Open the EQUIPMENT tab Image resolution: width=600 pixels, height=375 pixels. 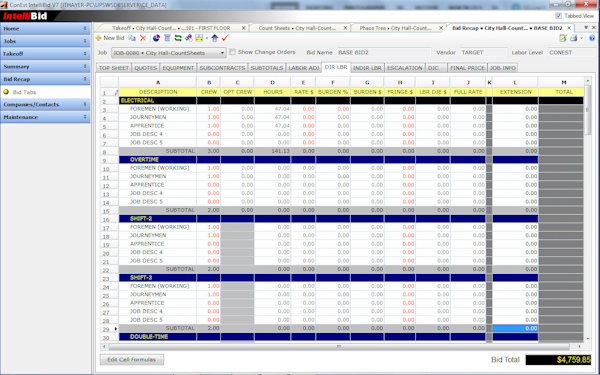(178, 68)
